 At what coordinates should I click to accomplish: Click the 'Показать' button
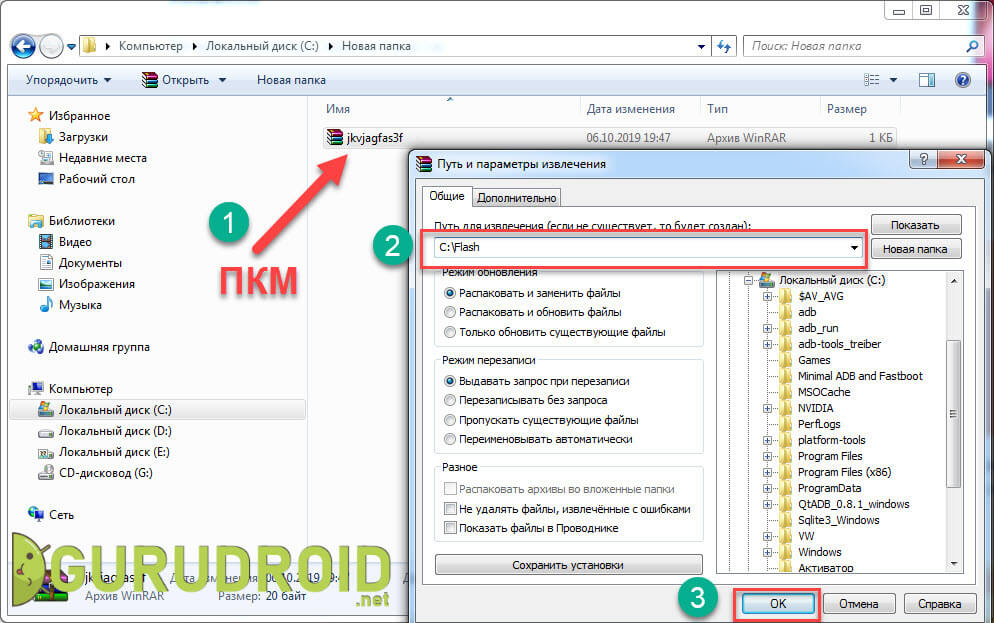(x=915, y=225)
